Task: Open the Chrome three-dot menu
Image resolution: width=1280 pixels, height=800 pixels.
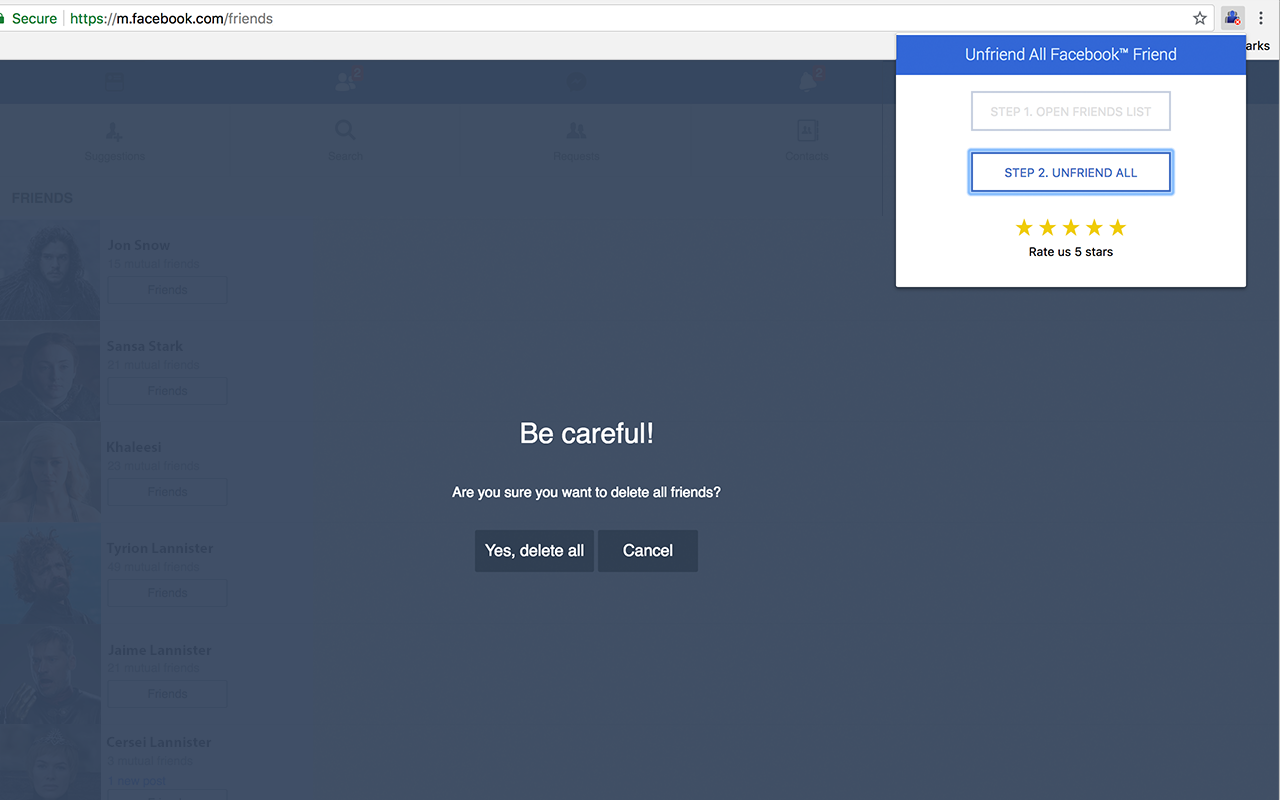Action: point(1261,18)
